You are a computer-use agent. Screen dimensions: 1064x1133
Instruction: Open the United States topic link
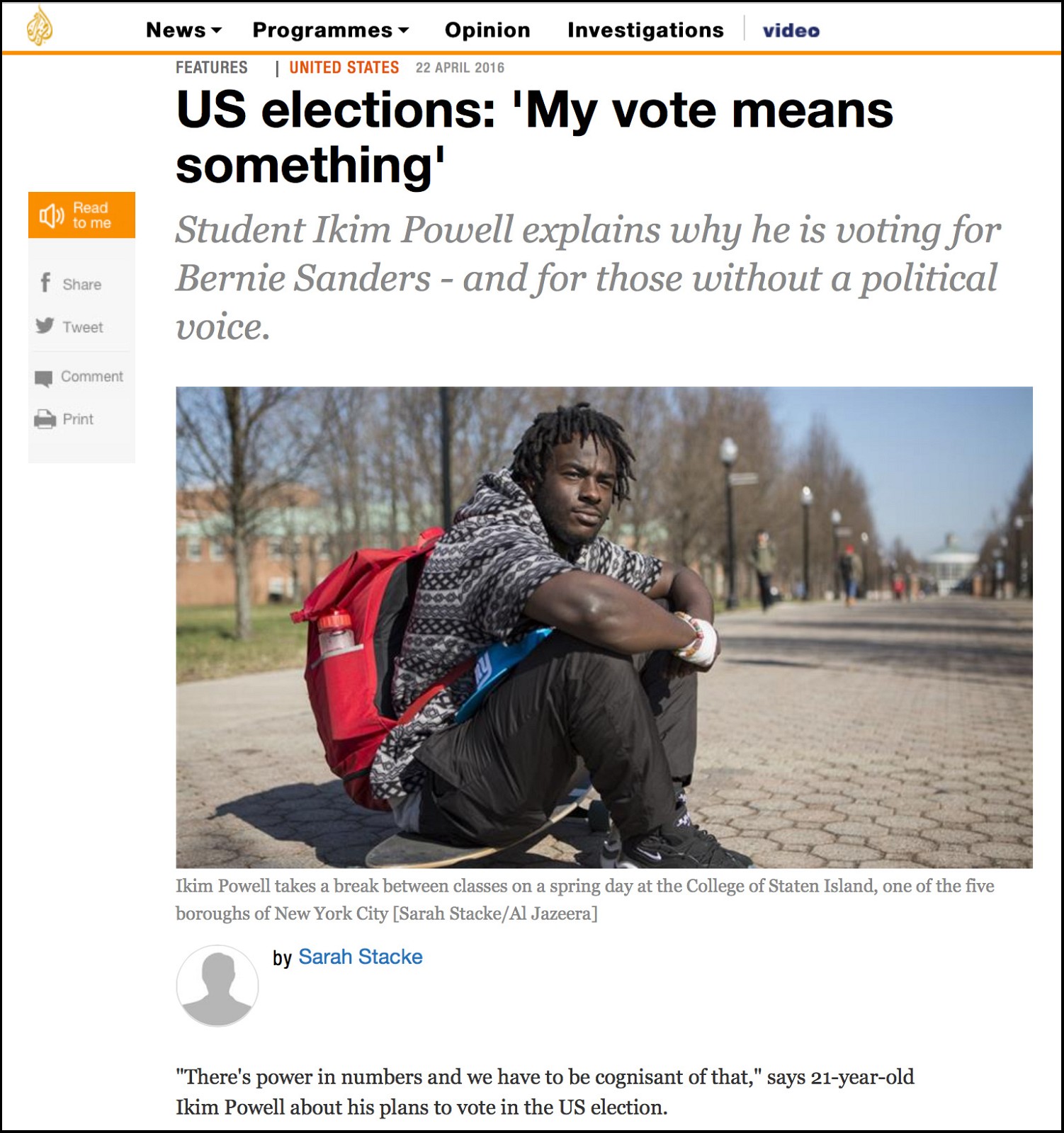click(x=344, y=67)
